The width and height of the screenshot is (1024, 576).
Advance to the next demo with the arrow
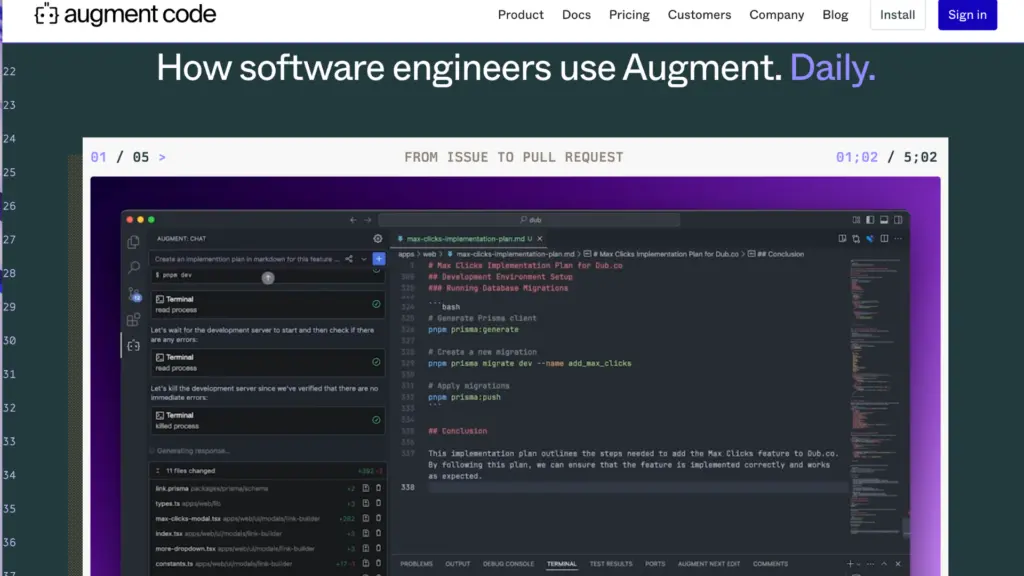click(162, 157)
